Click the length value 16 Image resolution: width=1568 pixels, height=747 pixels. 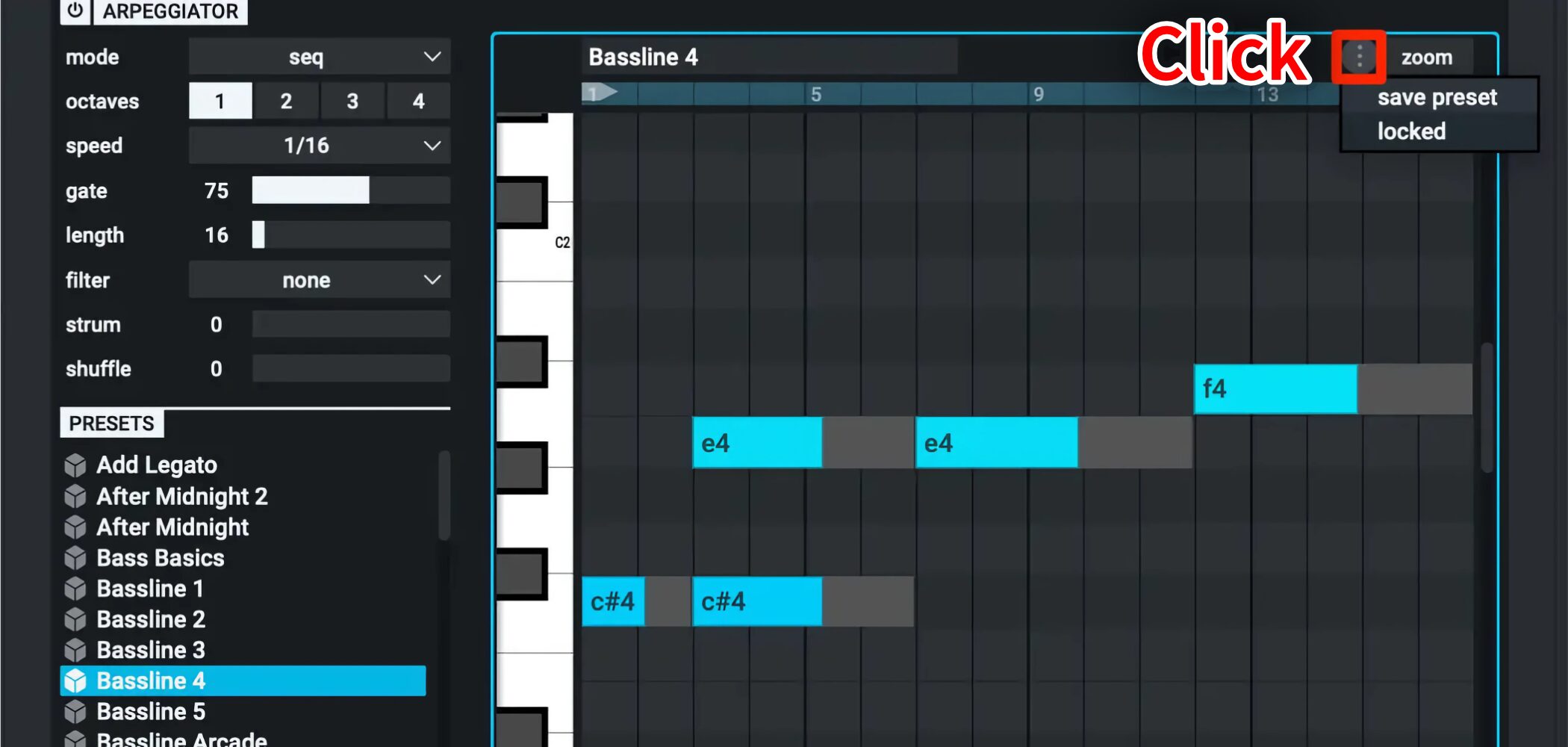217,235
